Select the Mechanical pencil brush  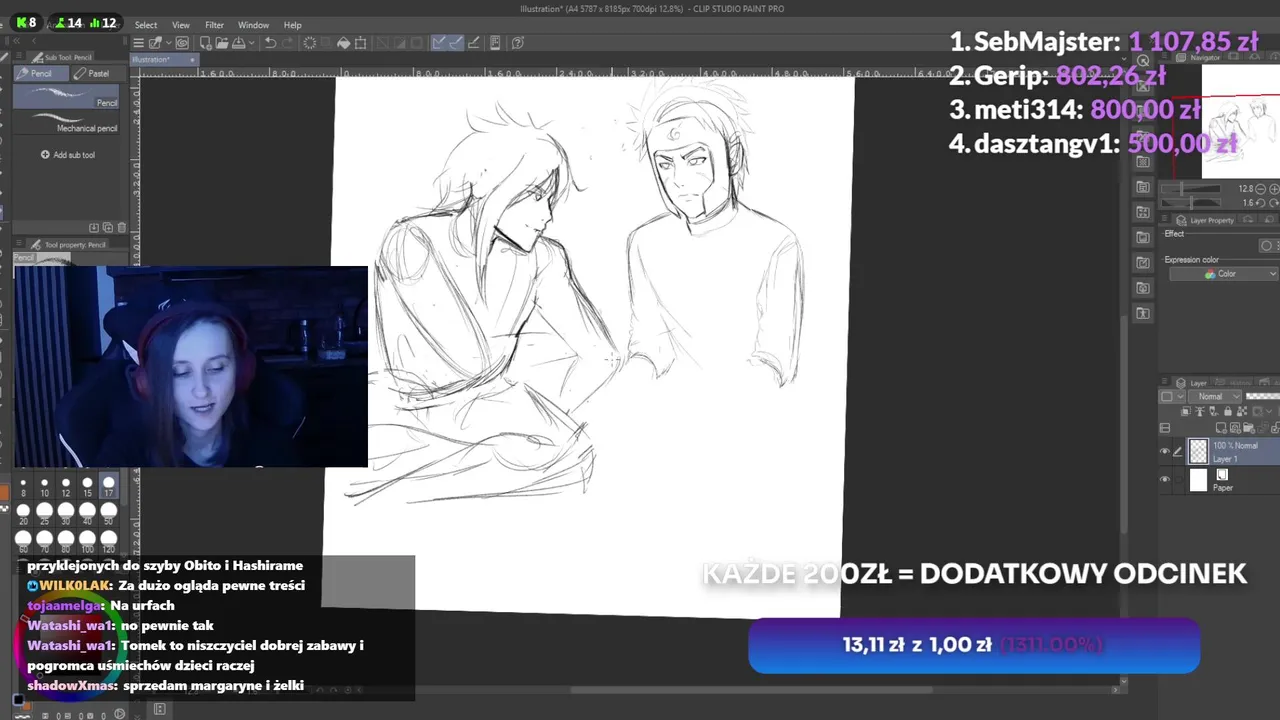(x=66, y=122)
